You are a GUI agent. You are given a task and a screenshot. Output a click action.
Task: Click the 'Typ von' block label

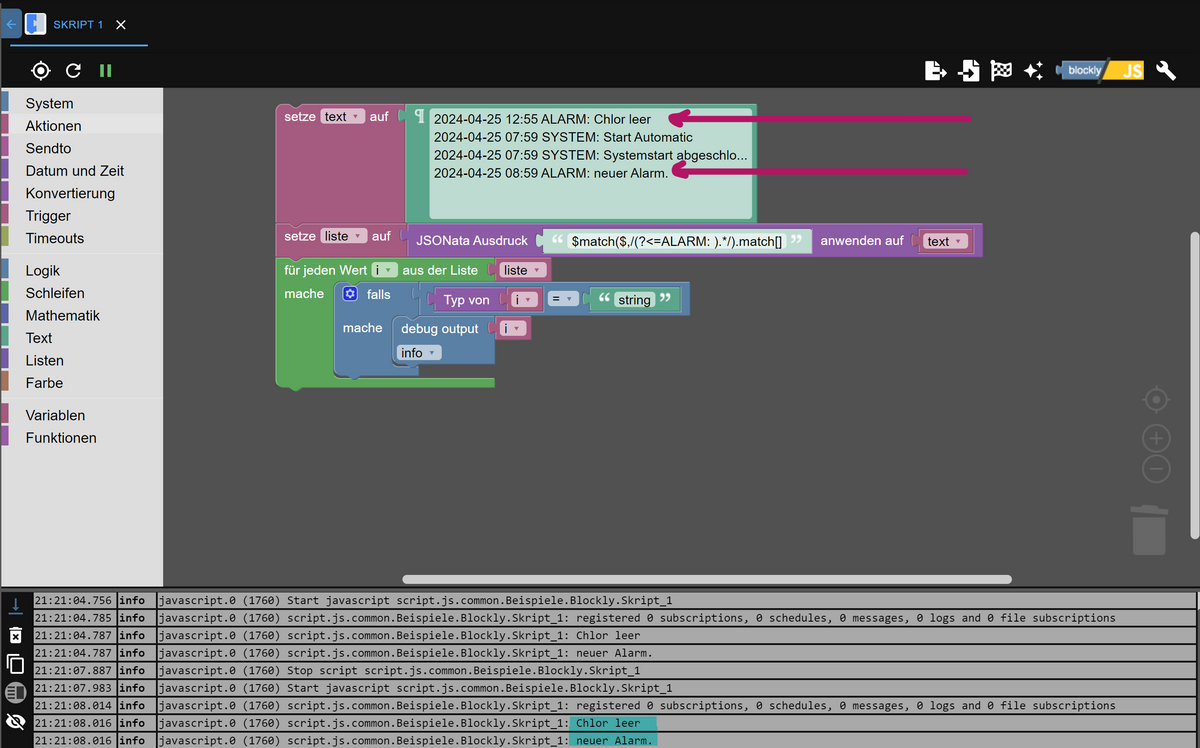tap(466, 300)
